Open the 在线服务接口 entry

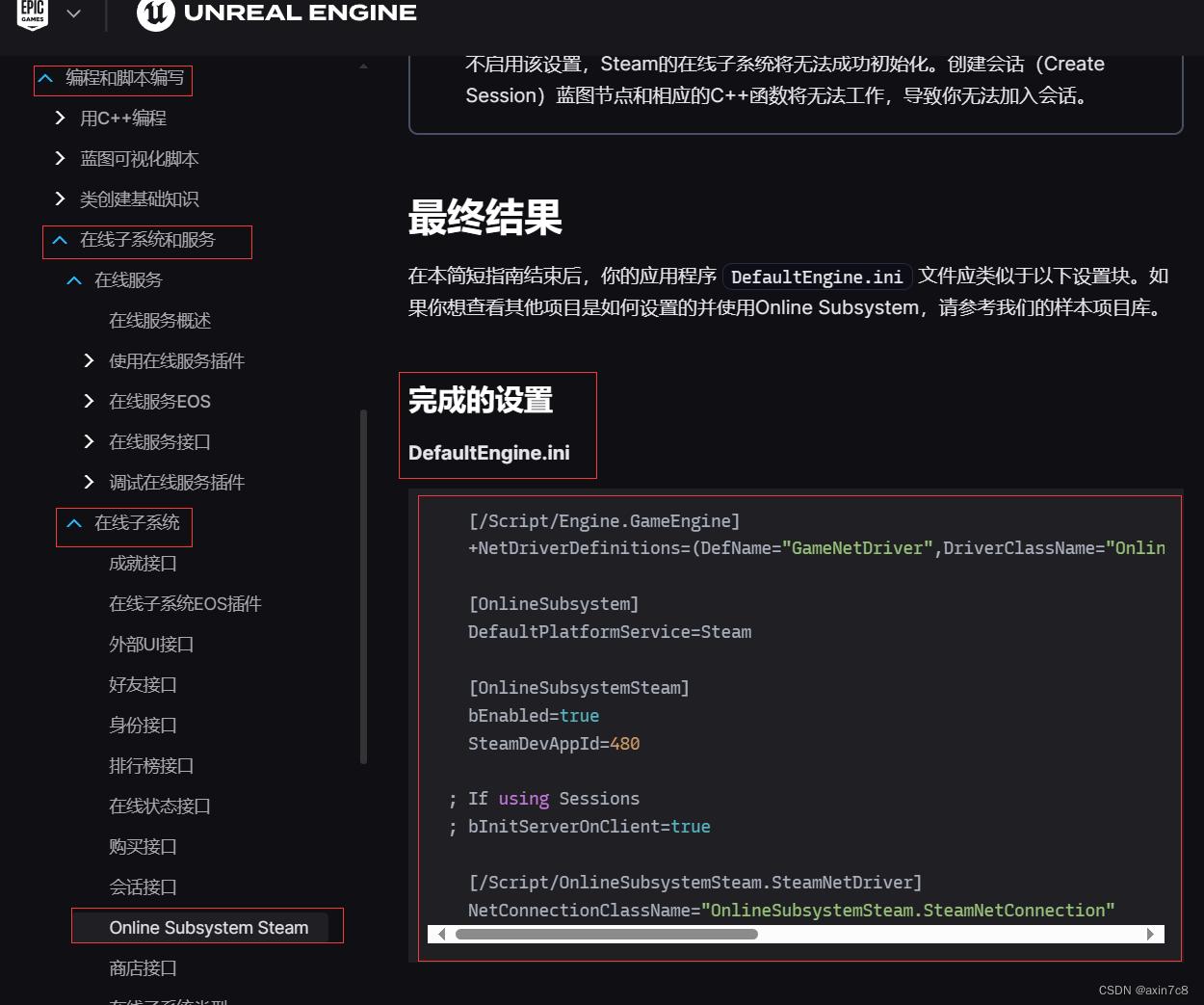point(160,442)
